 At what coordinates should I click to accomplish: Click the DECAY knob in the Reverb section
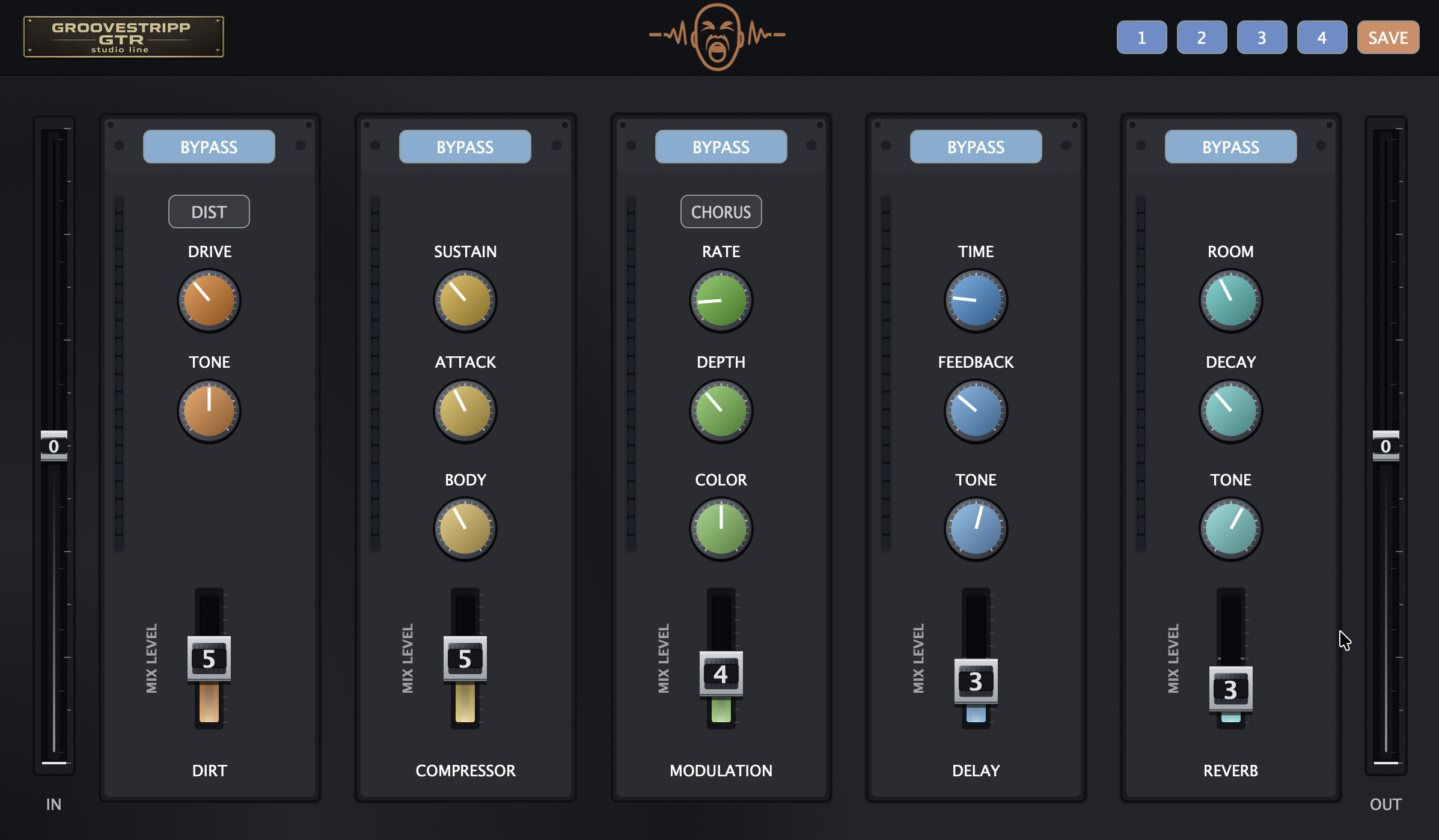tap(1230, 411)
